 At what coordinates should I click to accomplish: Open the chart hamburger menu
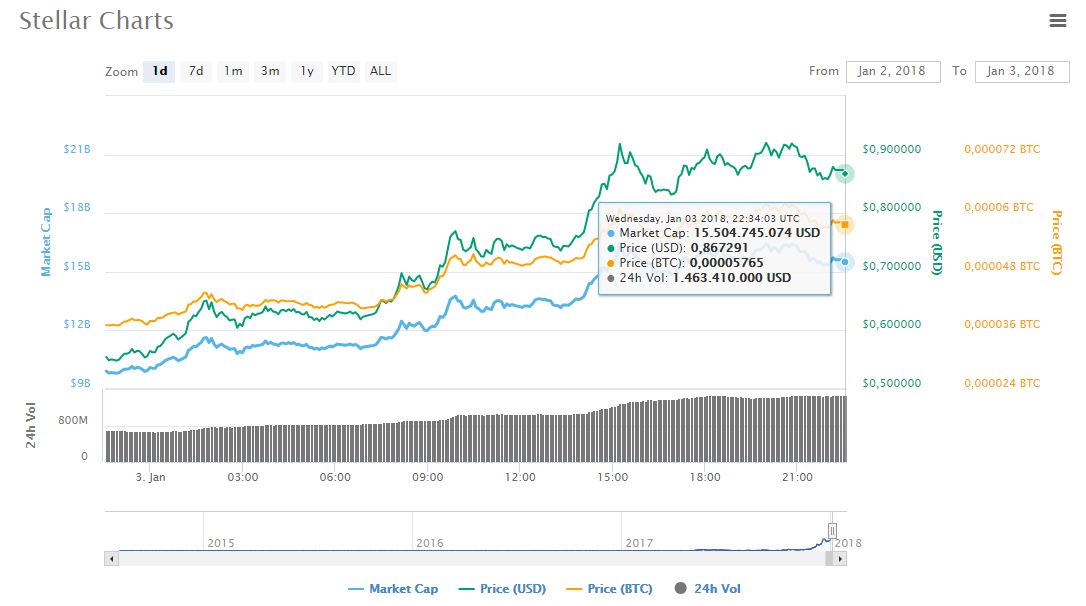coord(1057,21)
